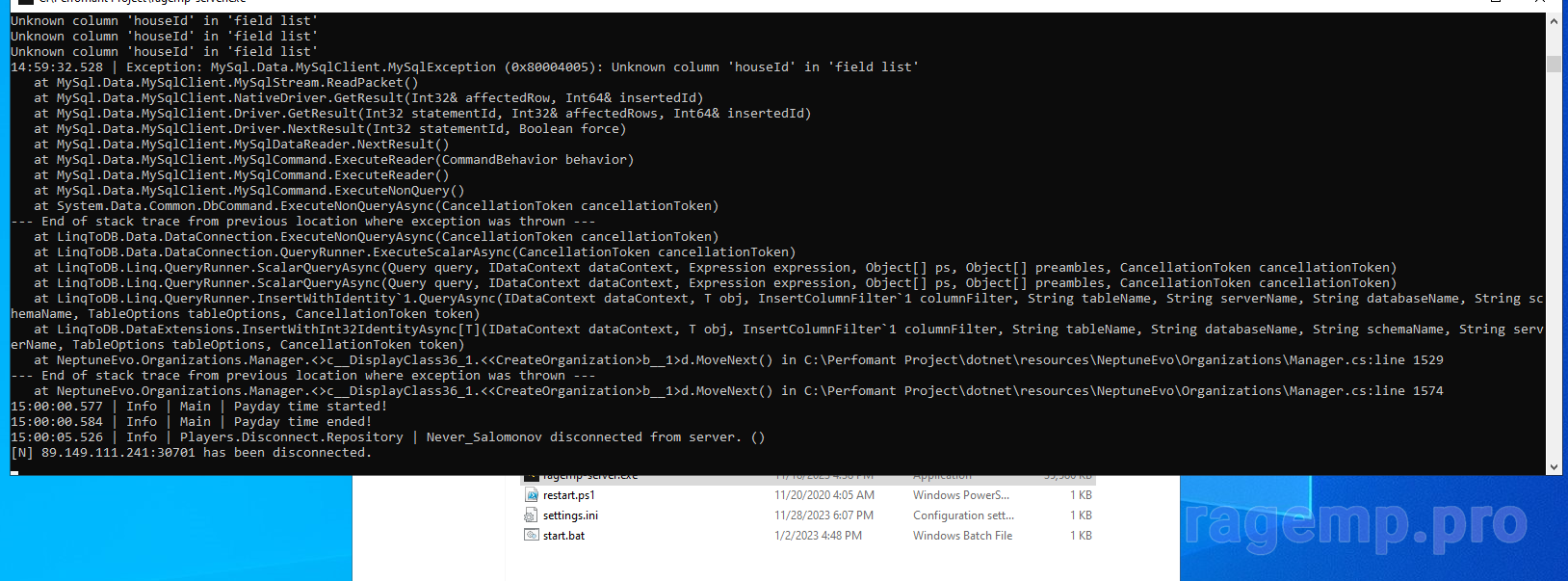The height and width of the screenshot is (581, 1568).
Task: Click the settings.ini 11/28/2023 date cell
Action: [823, 515]
